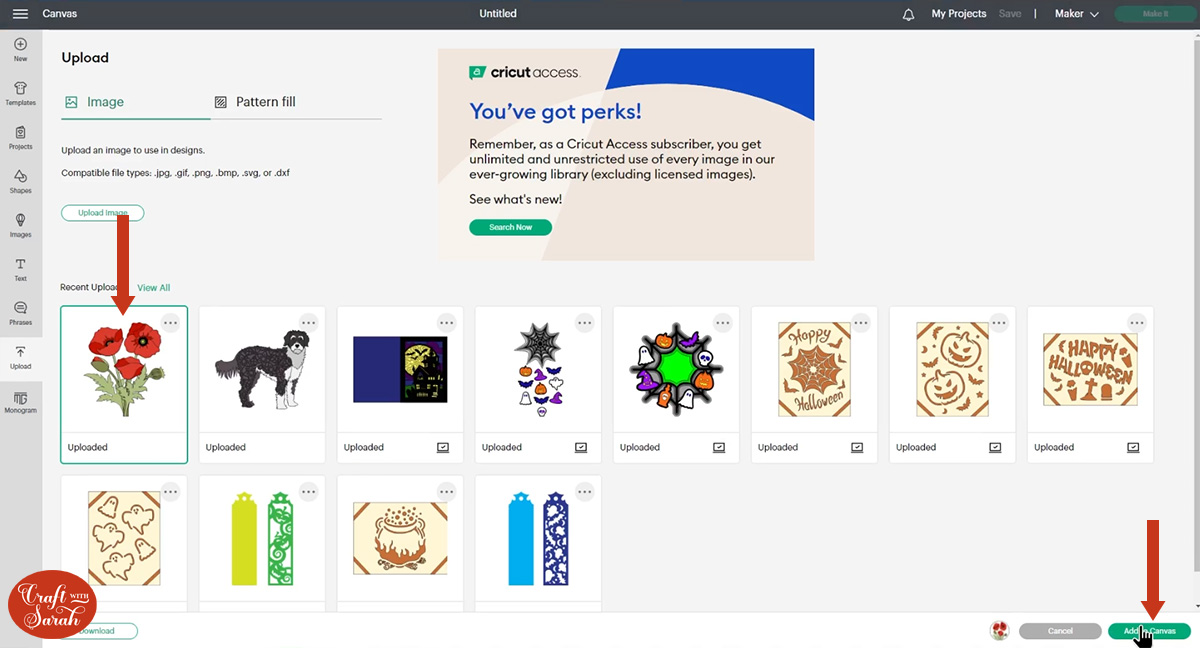This screenshot has width=1200, height=648.
Task: Open more options on the Happy Halloween spiderweb card
Action: (x=860, y=322)
